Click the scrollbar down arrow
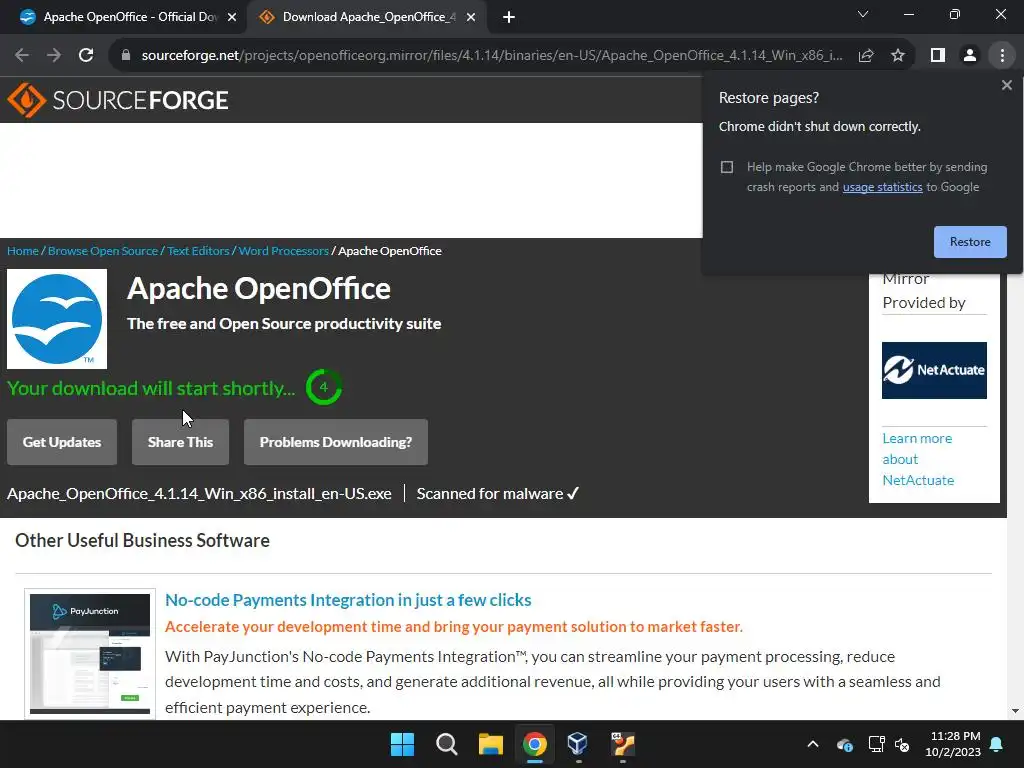Screen dimensions: 1024x768 coord(1015,711)
